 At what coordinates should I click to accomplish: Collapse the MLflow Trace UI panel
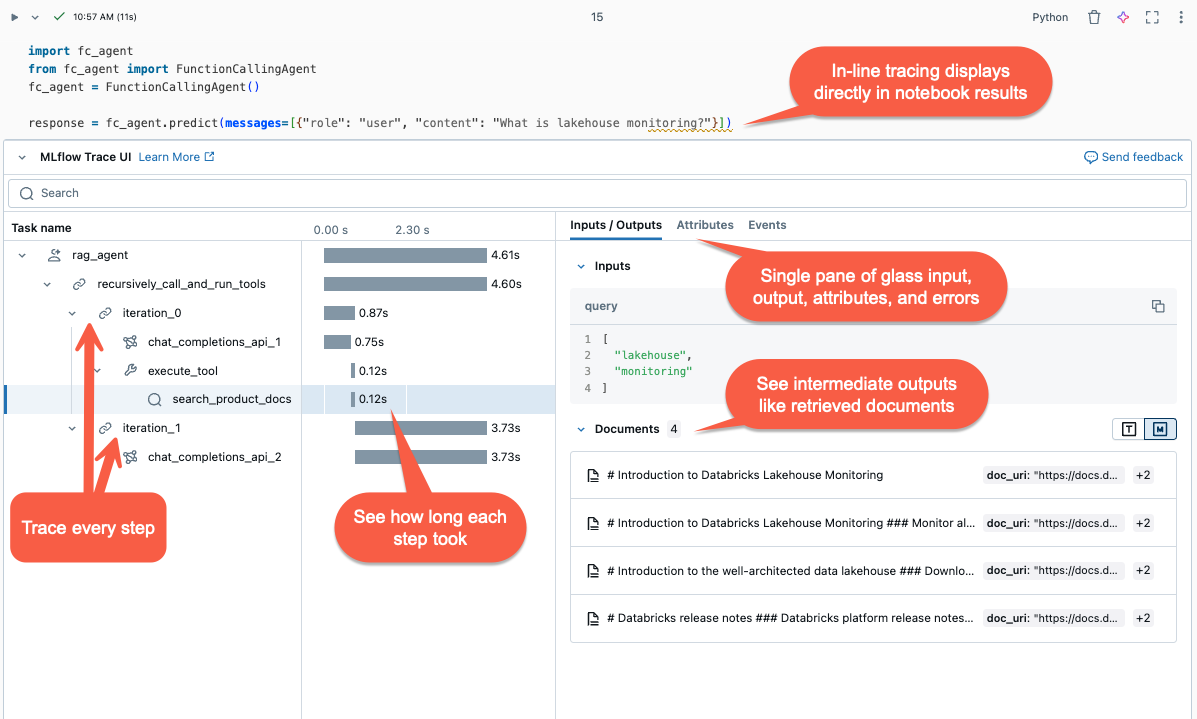pyautogui.click(x=22, y=157)
